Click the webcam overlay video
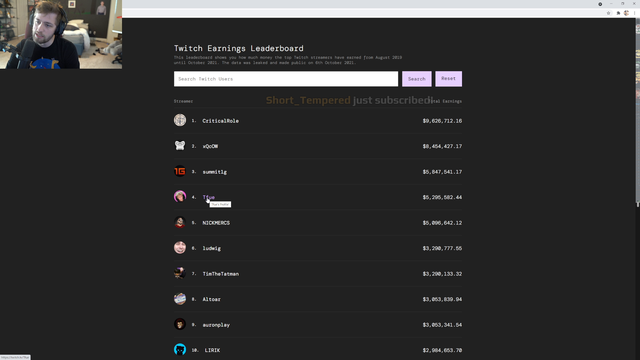 pyautogui.click(x=61, y=34)
